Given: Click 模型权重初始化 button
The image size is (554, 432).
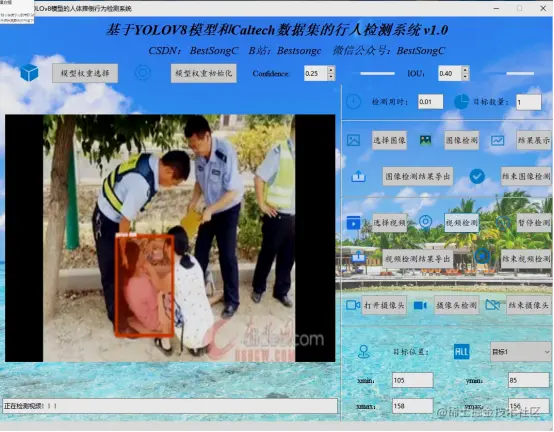Looking at the screenshot, I should click(x=204, y=73).
